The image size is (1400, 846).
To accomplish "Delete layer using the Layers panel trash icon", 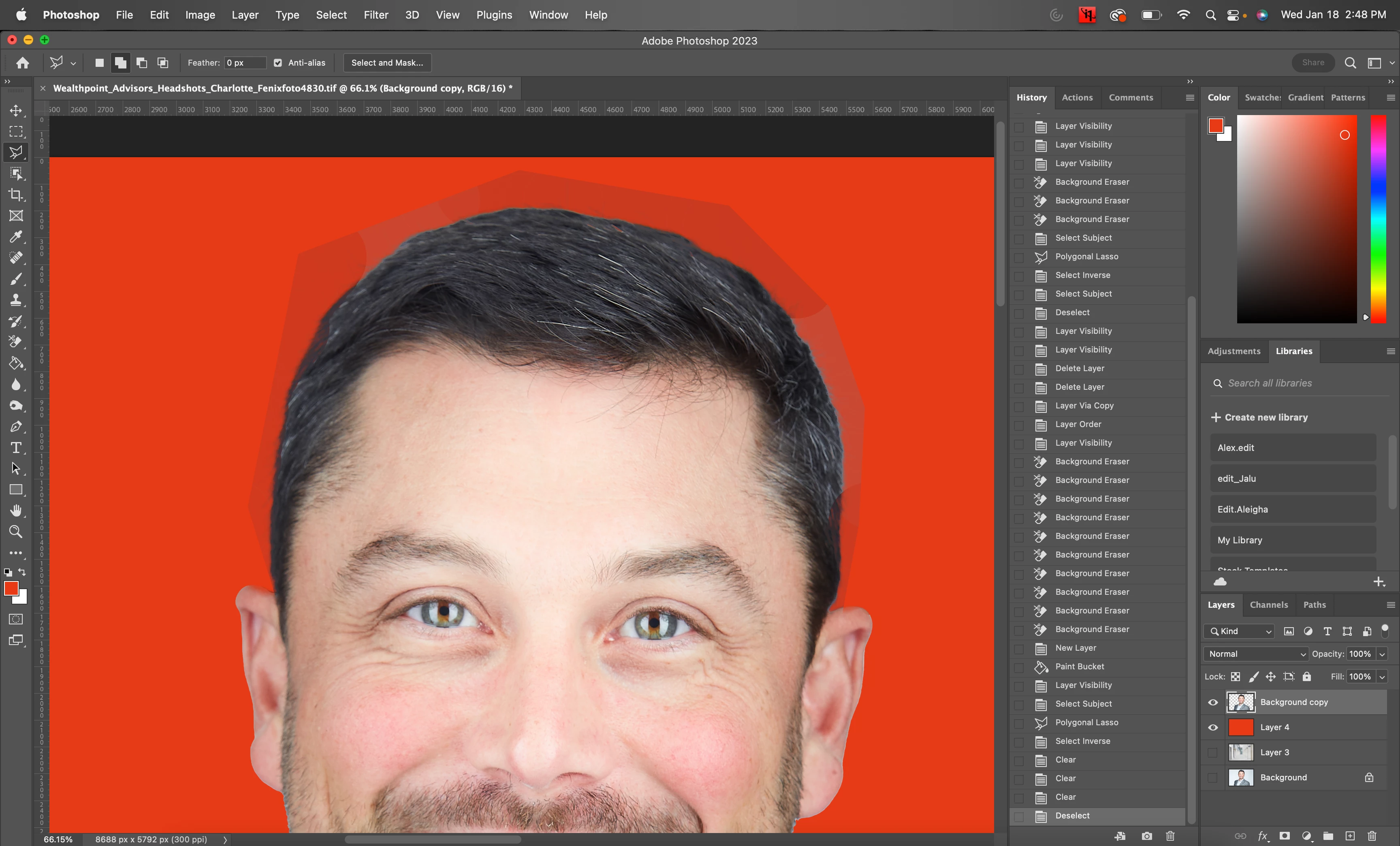I will point(1372,836).
